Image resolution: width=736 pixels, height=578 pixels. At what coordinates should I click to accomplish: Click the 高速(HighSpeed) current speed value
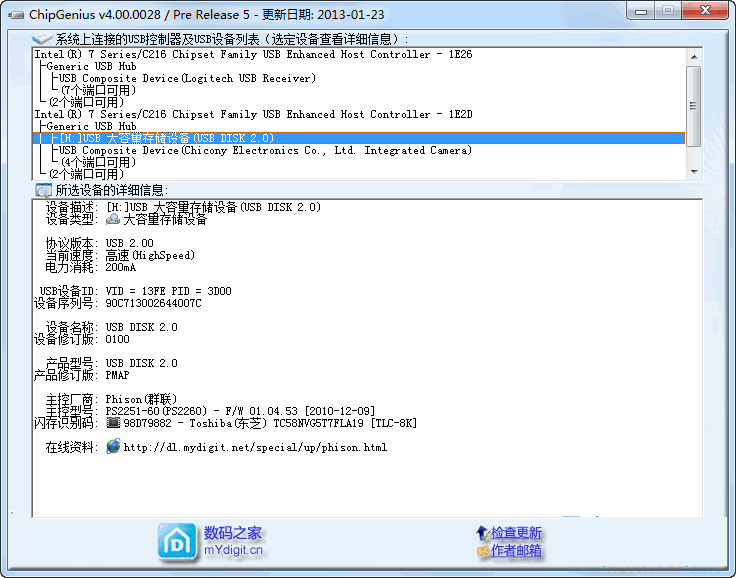click(150, 255)
